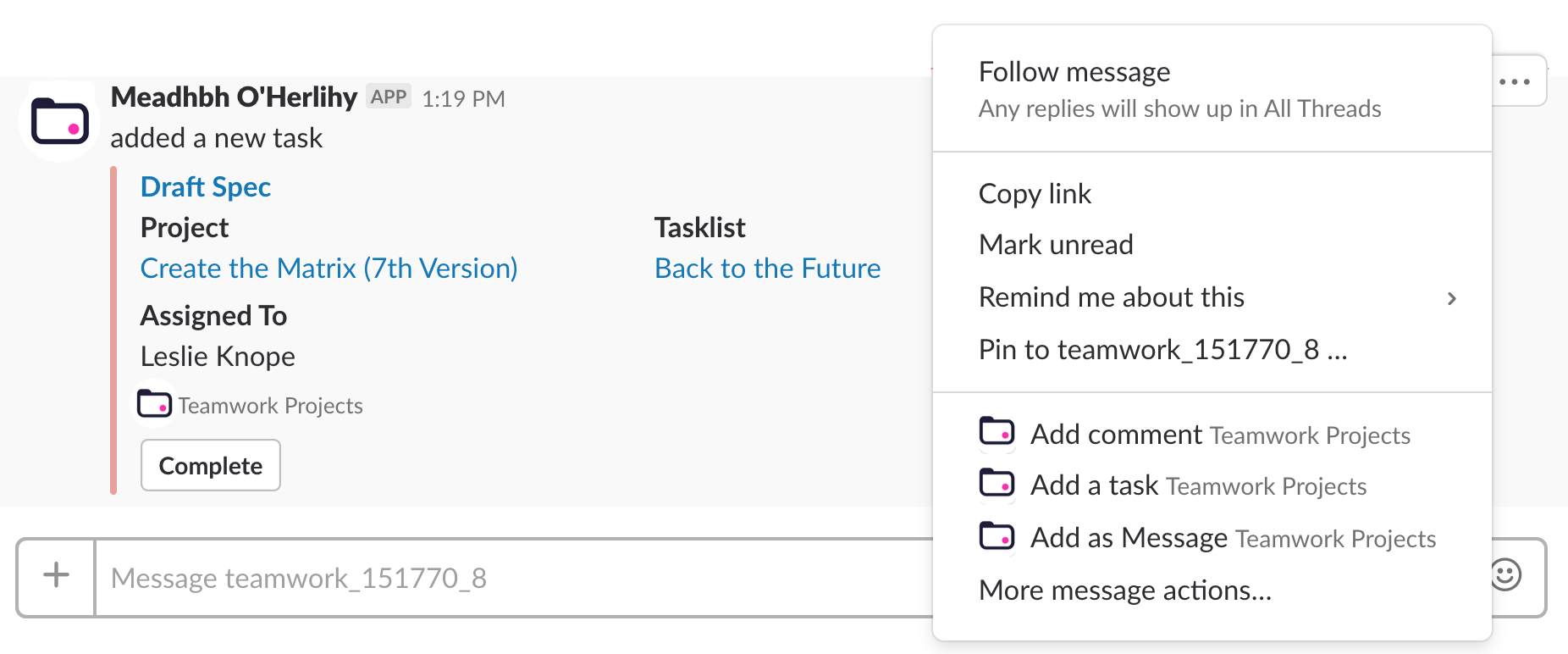Open the Create the Matrix project link
This screenshot has height=654, width=1568.
[x=329, y=269]
